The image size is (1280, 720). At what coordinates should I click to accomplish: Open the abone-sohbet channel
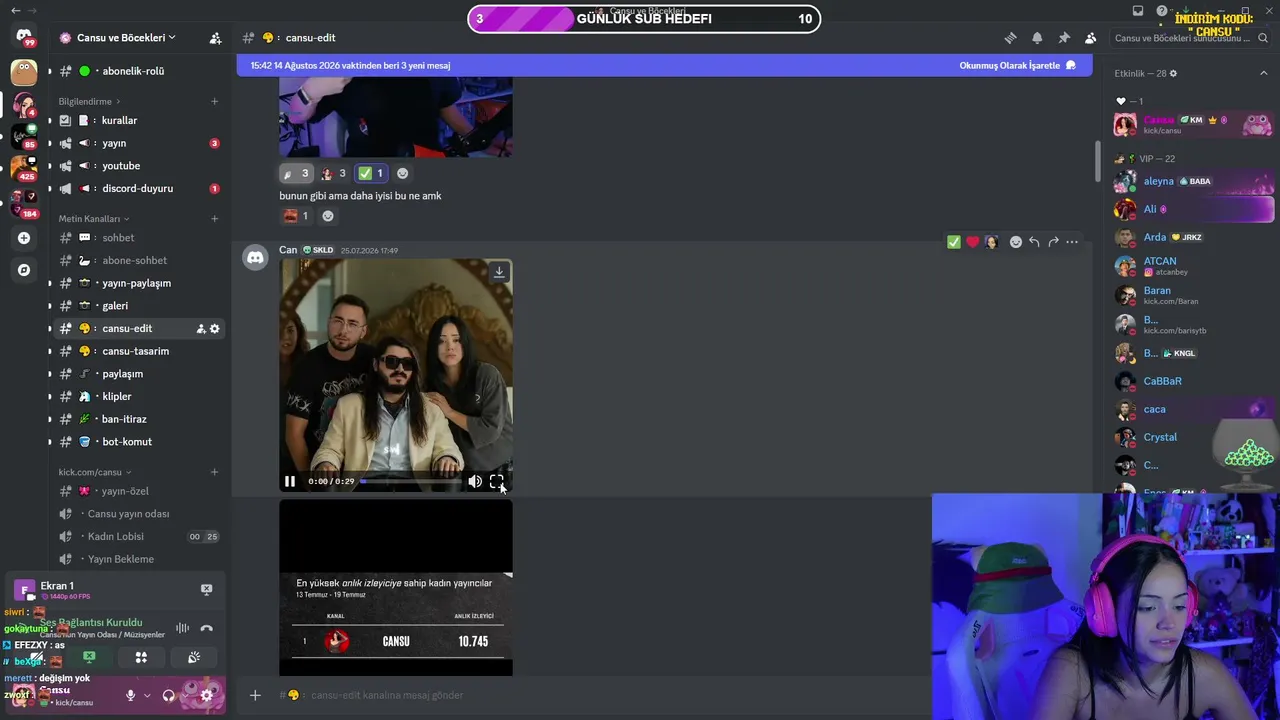pos(138,260)
